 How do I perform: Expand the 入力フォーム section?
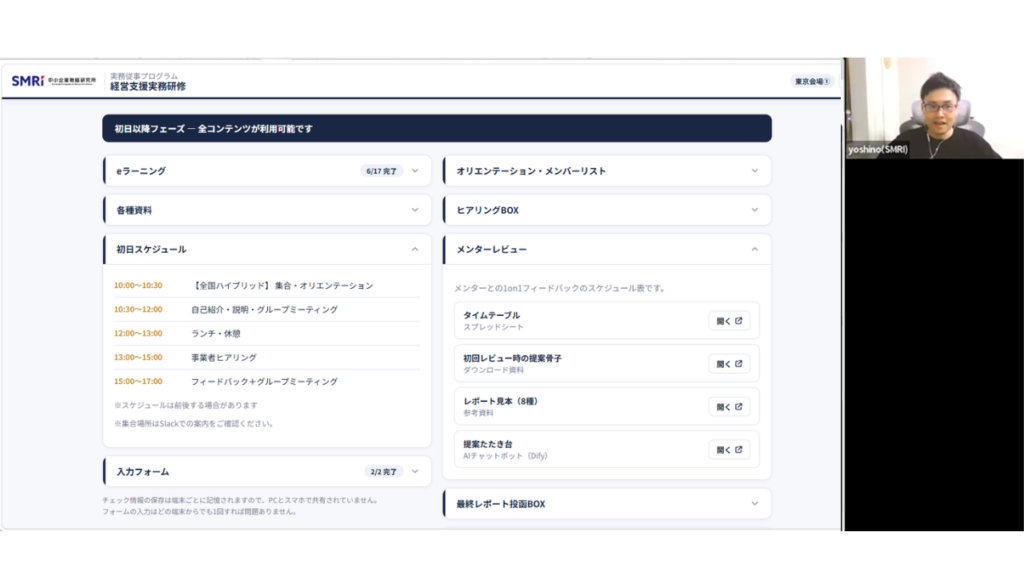pos(415,471)
